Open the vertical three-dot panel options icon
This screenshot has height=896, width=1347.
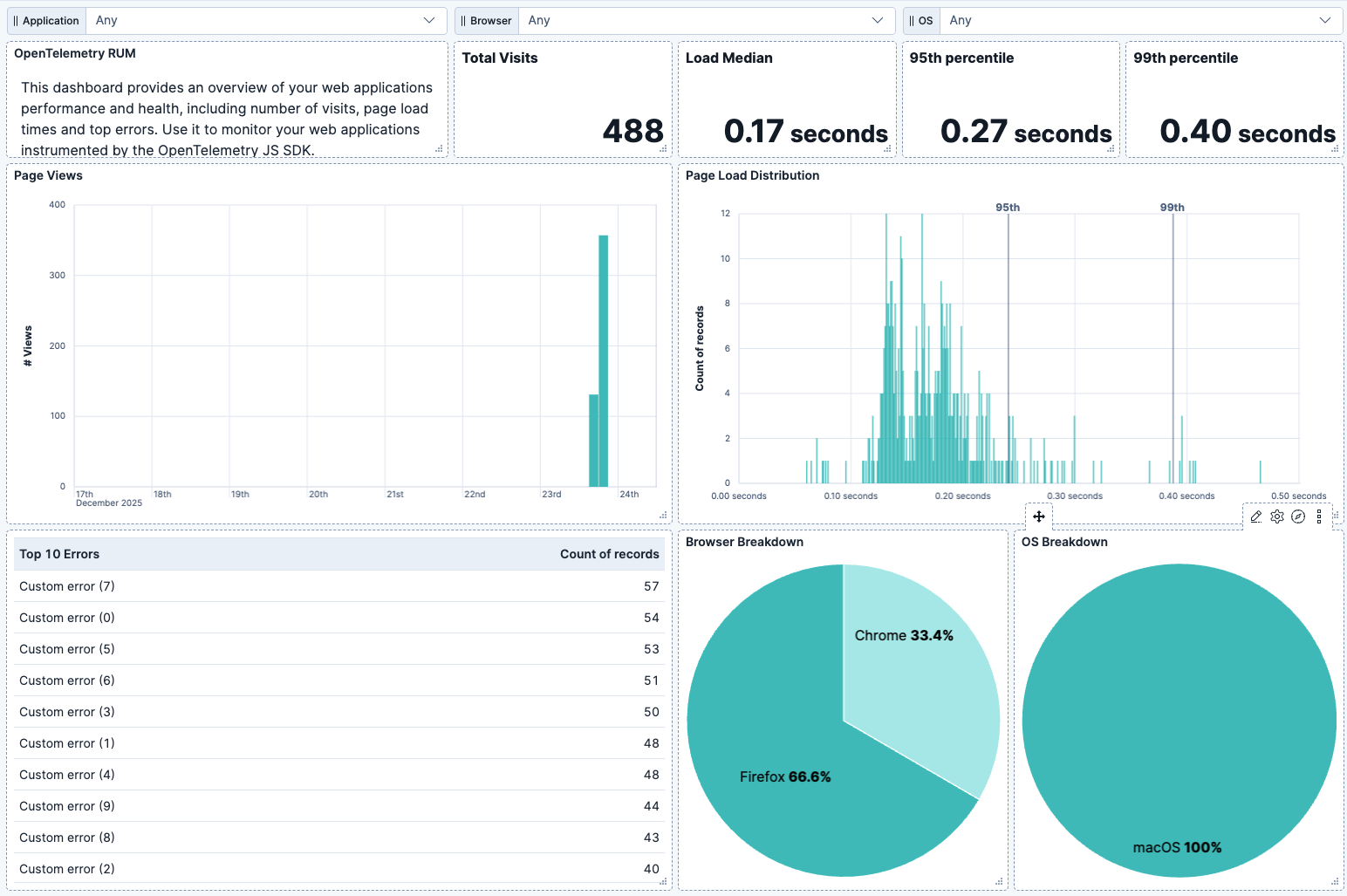[x=1318, y=516]
